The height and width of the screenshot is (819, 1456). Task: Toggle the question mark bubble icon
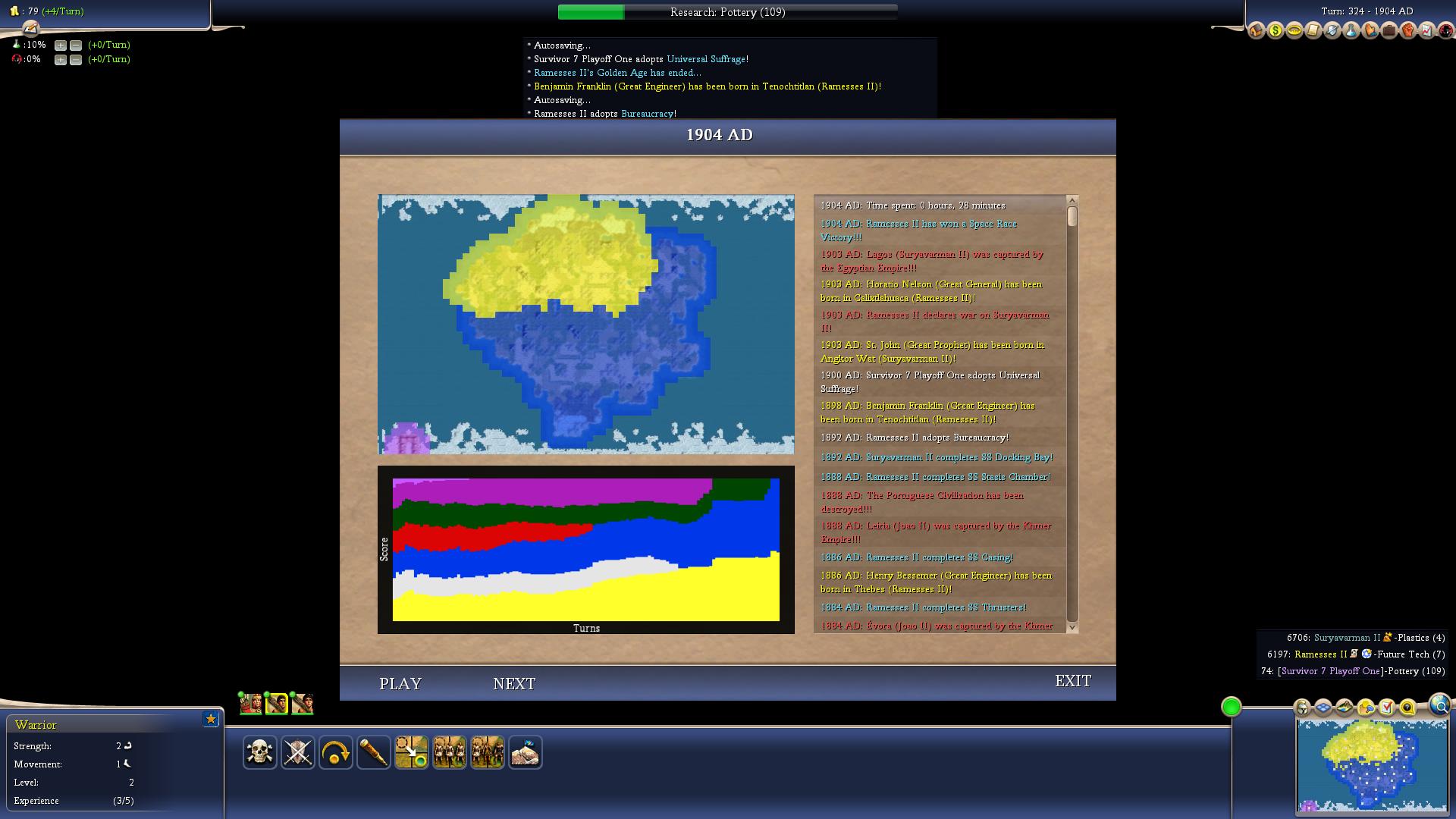pyautogui.click(x=1408, y=708)
